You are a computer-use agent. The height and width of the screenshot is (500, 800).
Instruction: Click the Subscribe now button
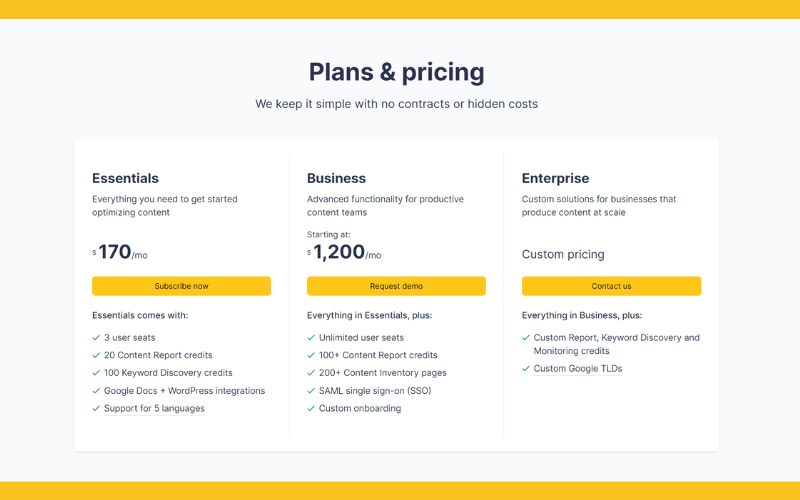pyautogui.click(x=181, y=286)
